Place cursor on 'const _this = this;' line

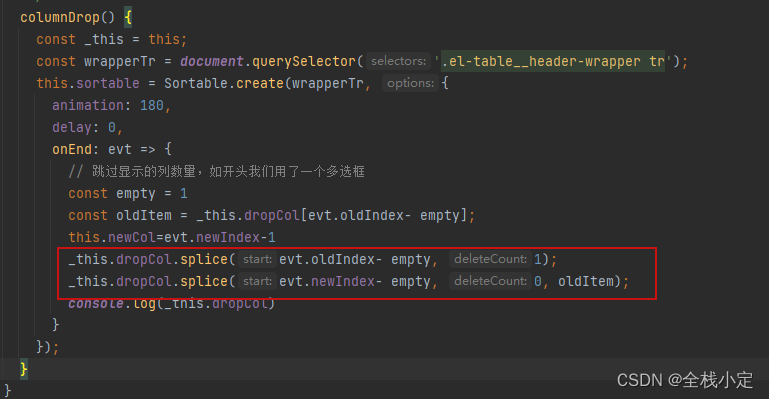[x=111, y=39]
